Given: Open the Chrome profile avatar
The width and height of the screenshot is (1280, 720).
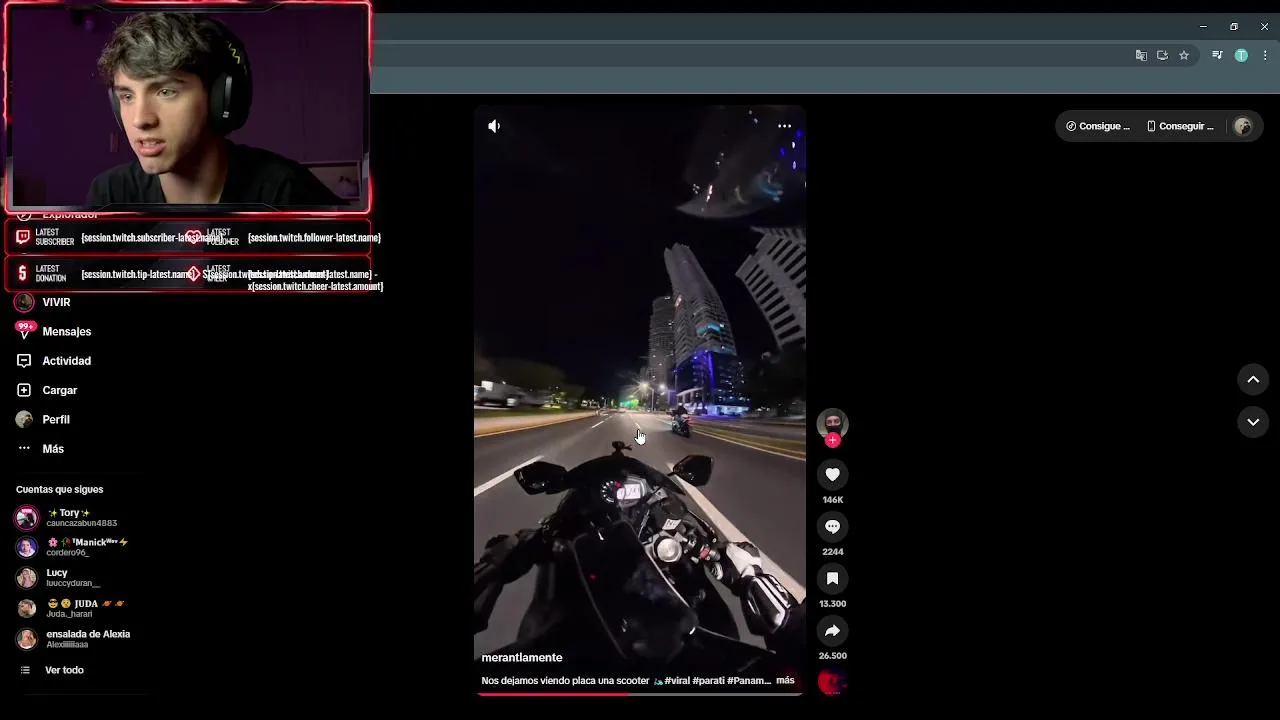Looking at the screenshot, I should pyautogui.click(x=1241, y=56).
